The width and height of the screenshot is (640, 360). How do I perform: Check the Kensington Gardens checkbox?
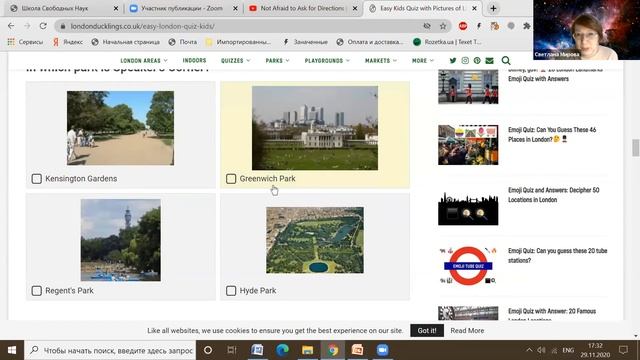point(37,179)
